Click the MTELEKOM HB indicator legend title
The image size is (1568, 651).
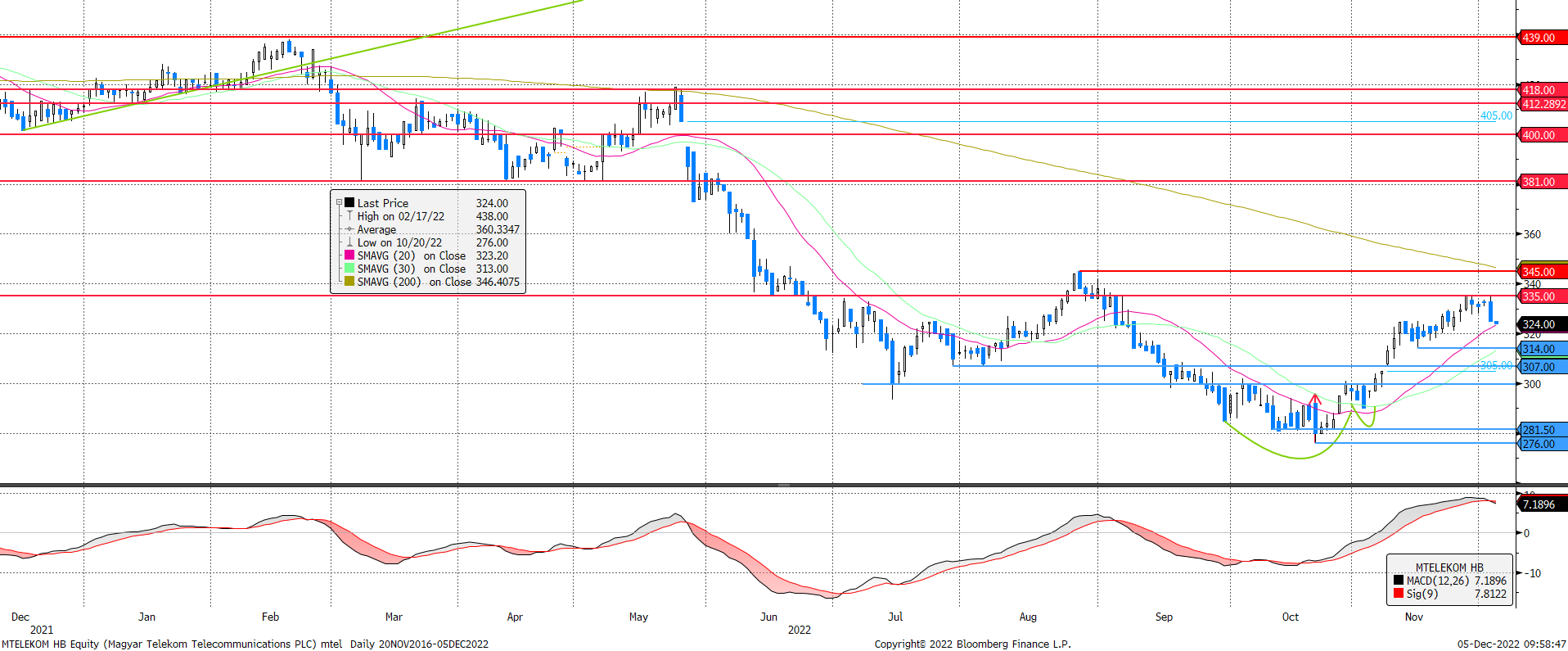[1449, 567]
